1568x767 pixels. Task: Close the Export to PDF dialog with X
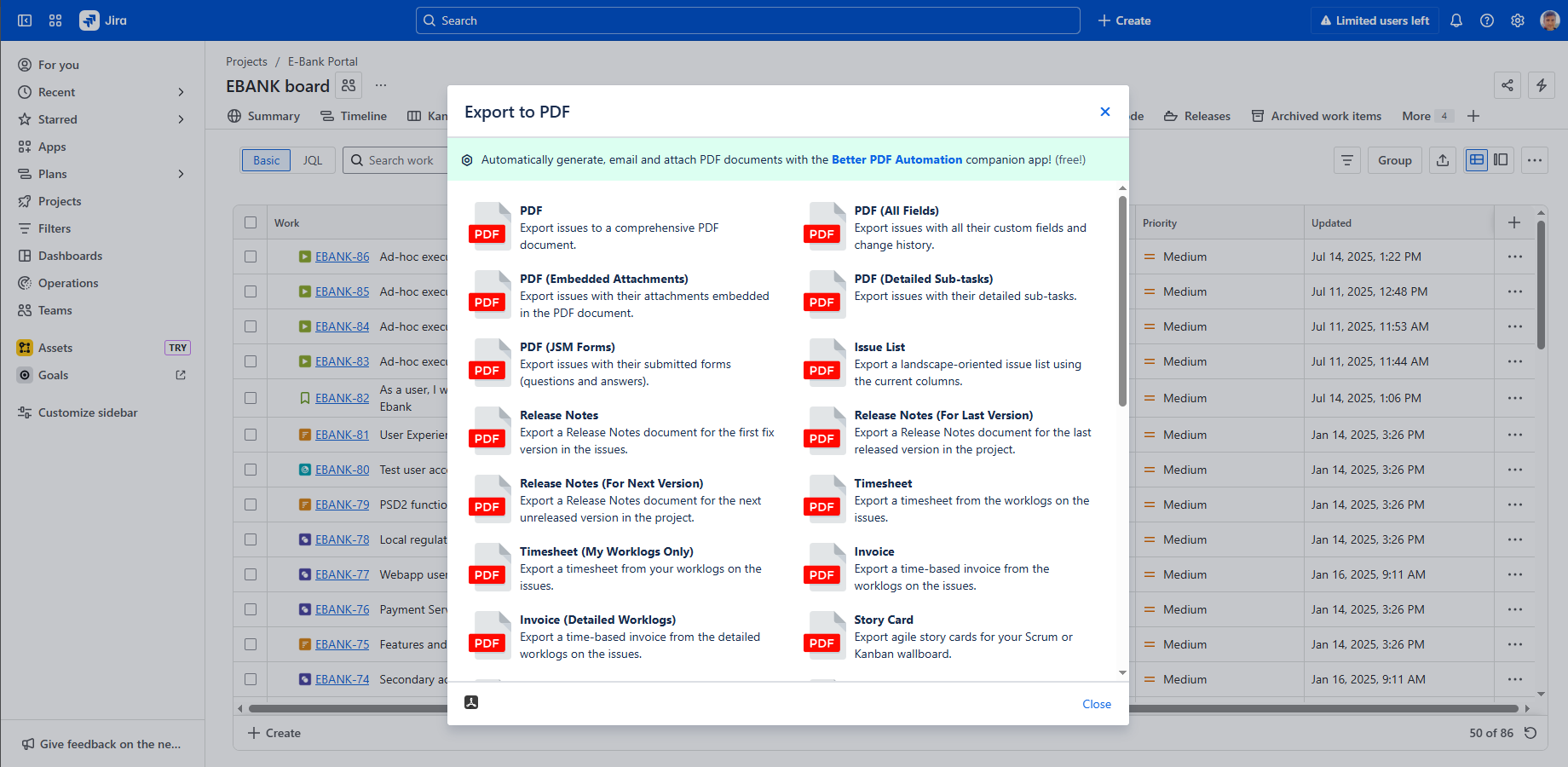click(1105, 112)
